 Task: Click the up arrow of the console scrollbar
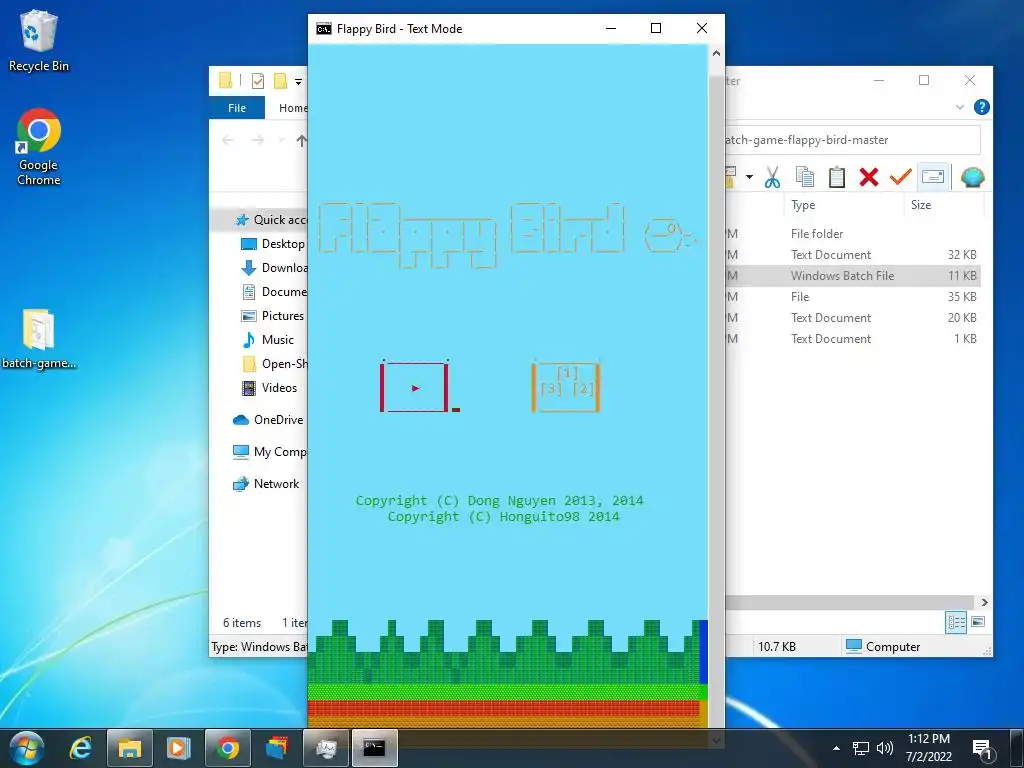716,54
